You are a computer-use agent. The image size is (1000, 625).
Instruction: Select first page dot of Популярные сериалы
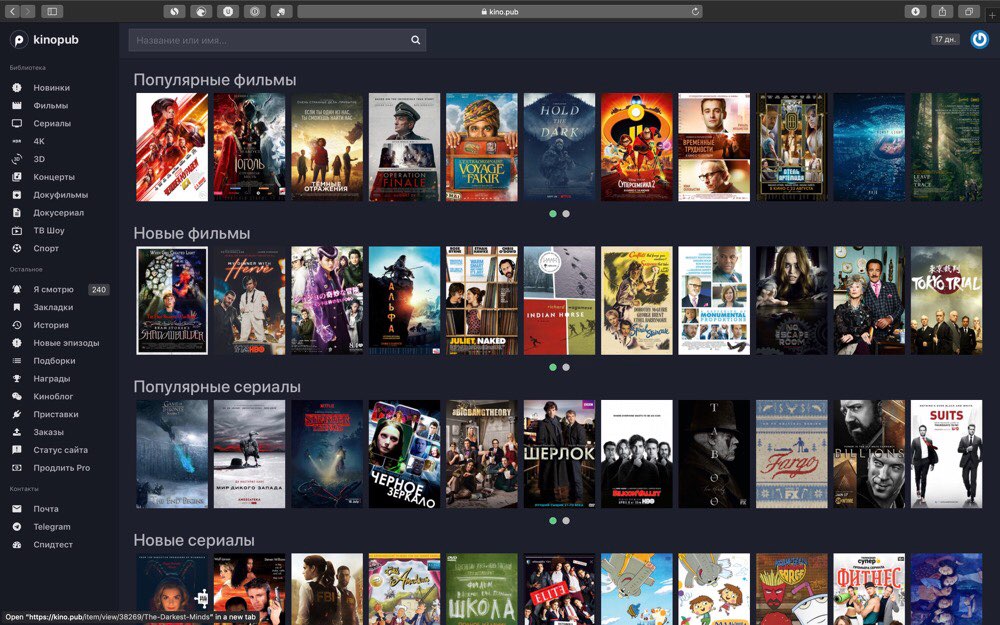point(553,520)
